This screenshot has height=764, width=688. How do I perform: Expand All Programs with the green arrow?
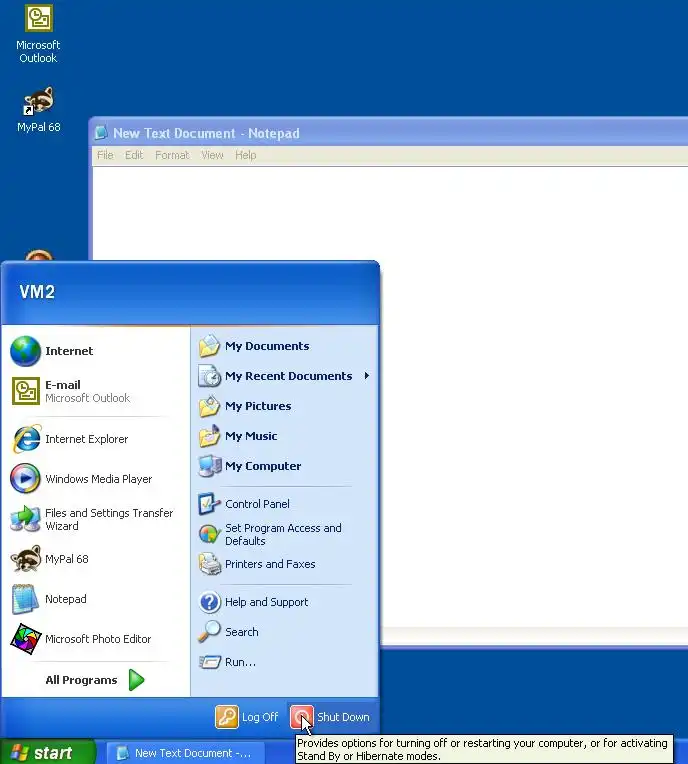136,680
